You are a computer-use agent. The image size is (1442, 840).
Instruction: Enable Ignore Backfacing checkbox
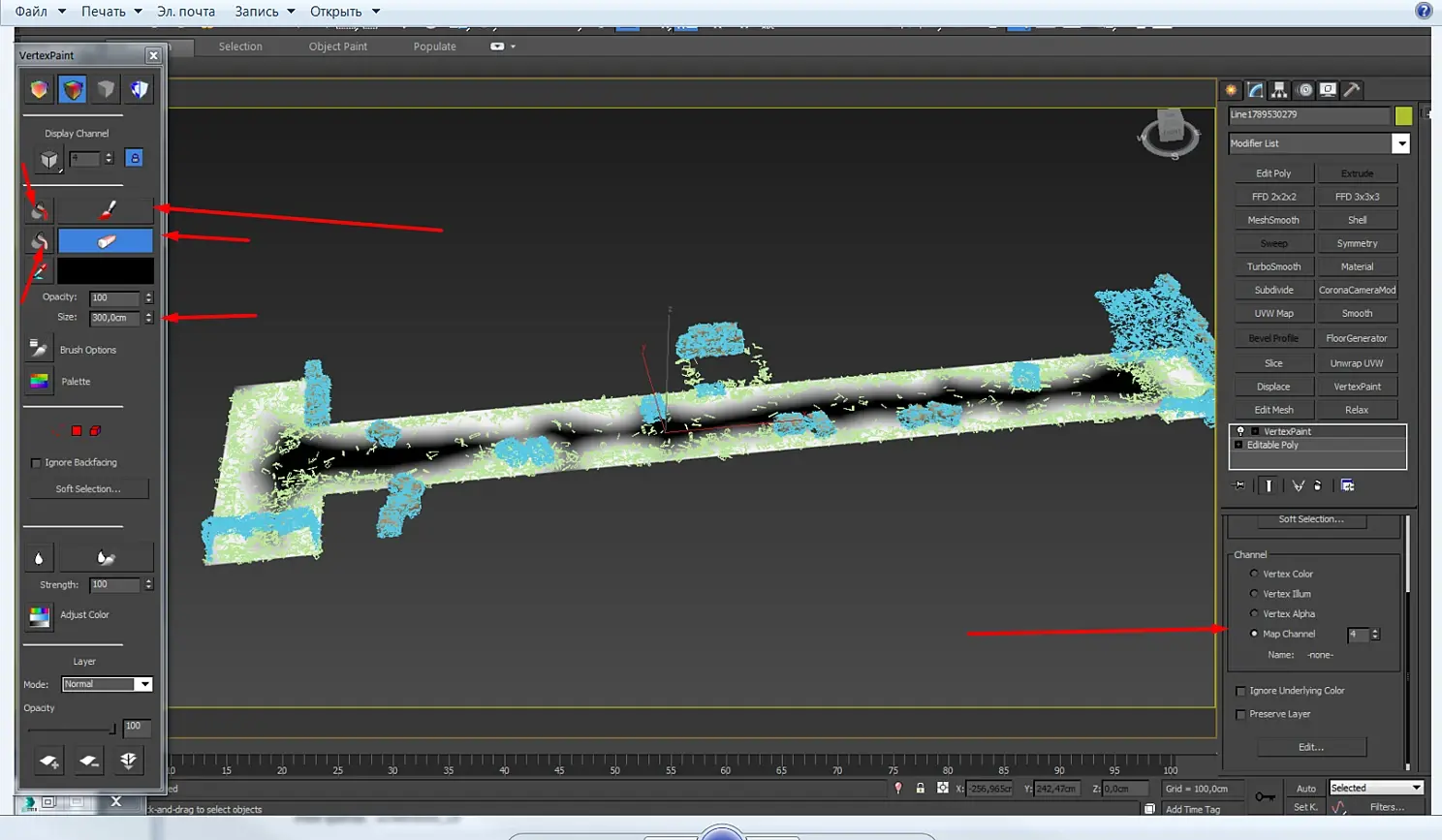coord(36,463)
